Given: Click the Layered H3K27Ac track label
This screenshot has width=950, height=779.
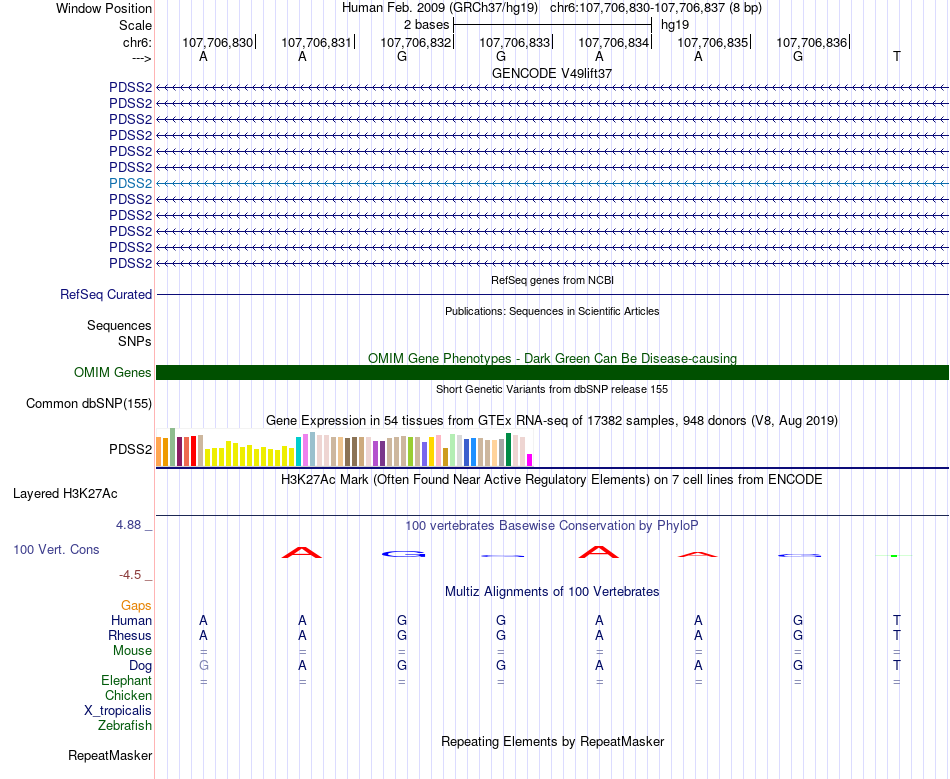Looking at the screenshot, I should (x=65, y=494).
